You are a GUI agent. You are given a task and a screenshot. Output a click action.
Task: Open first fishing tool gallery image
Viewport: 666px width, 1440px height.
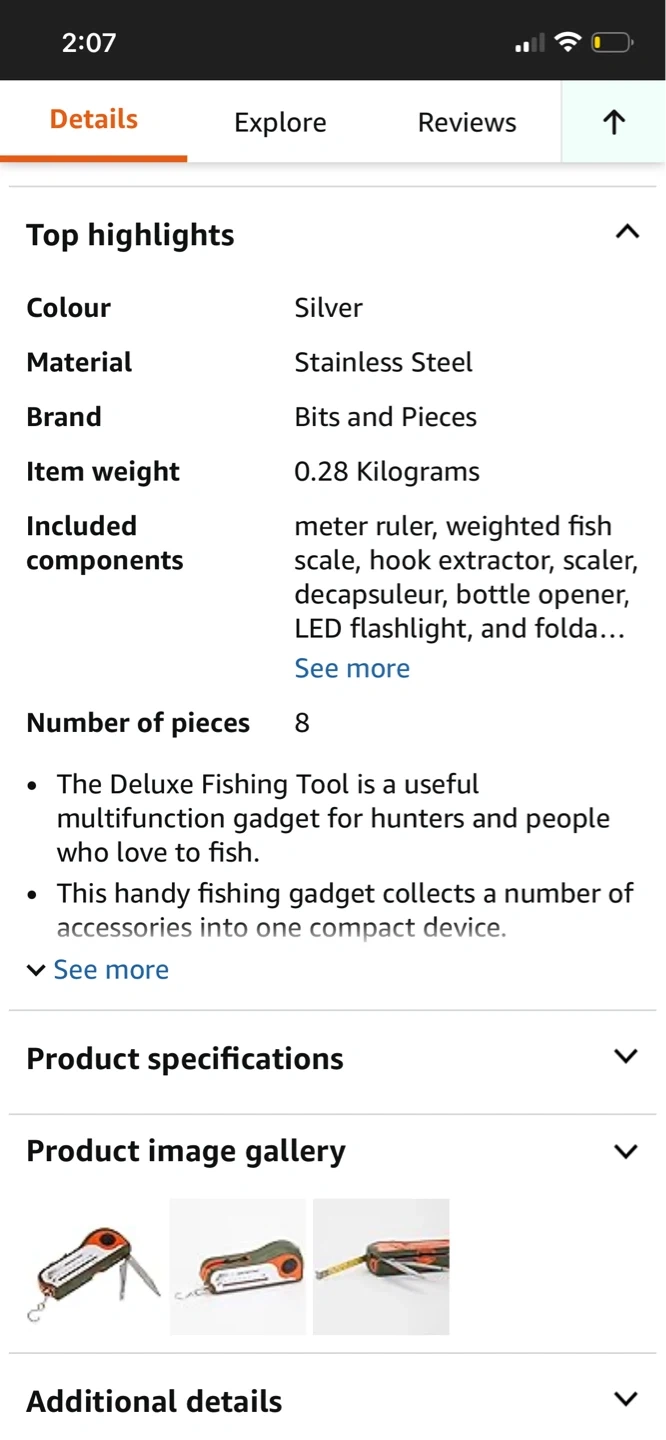[95, 1267]
